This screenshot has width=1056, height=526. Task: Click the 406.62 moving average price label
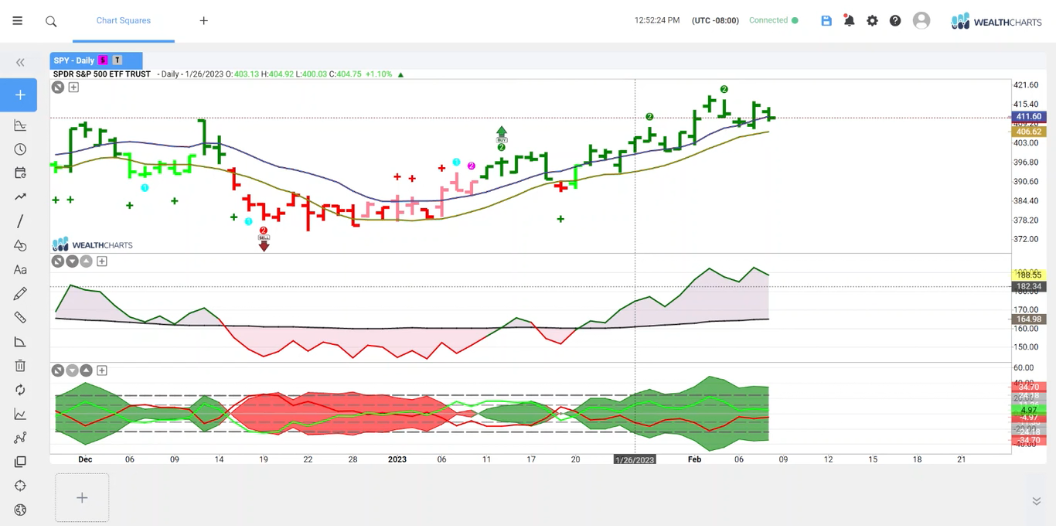[x=1030, y=132]
